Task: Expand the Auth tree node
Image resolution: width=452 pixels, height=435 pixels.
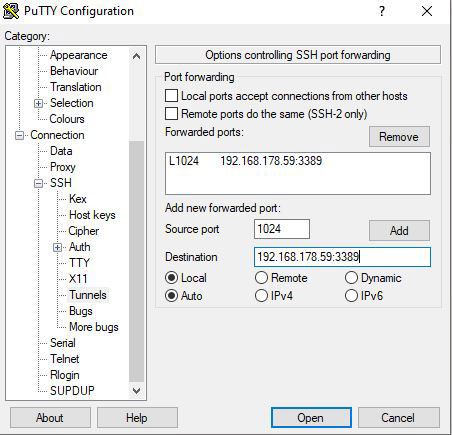Action: 57,247
